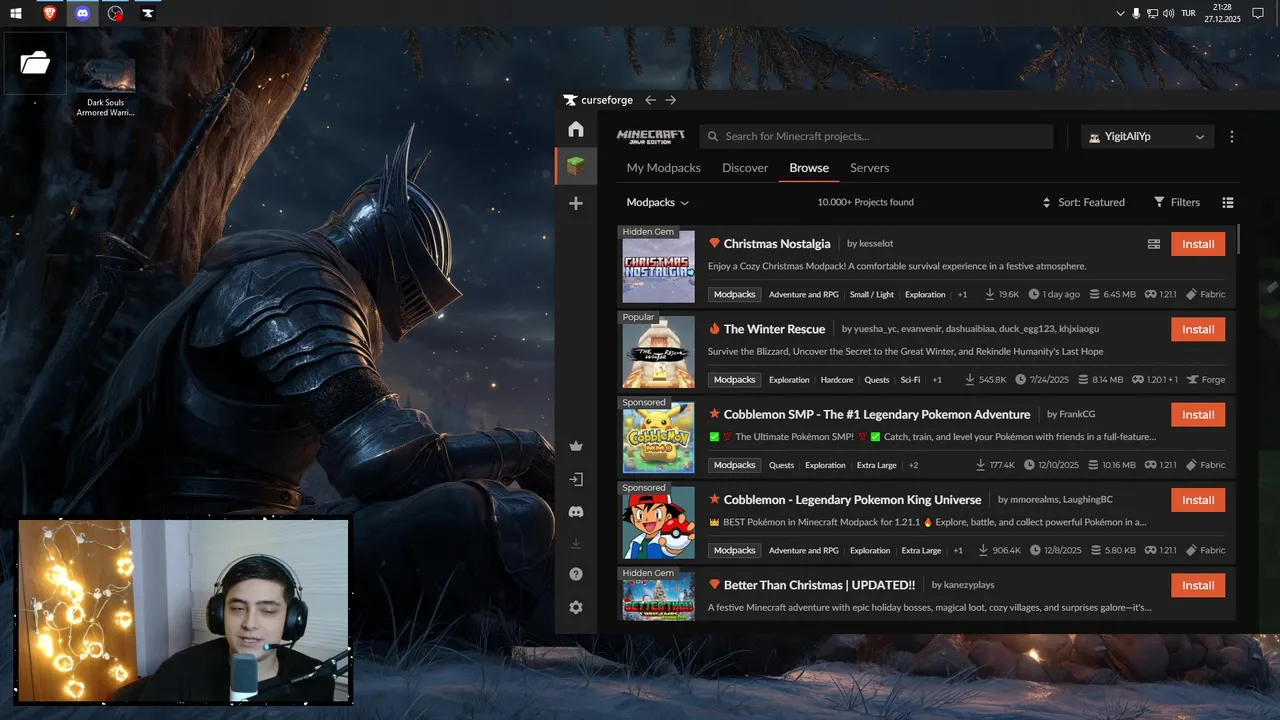Select the Browse tab
The height and width of the screenshot is (720, 1280).
click(x=809, y=168)
